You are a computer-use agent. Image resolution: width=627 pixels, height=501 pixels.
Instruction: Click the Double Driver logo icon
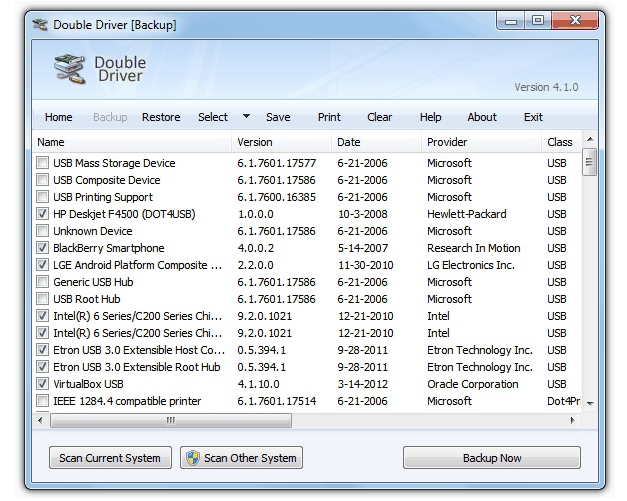tap(70, 68)
